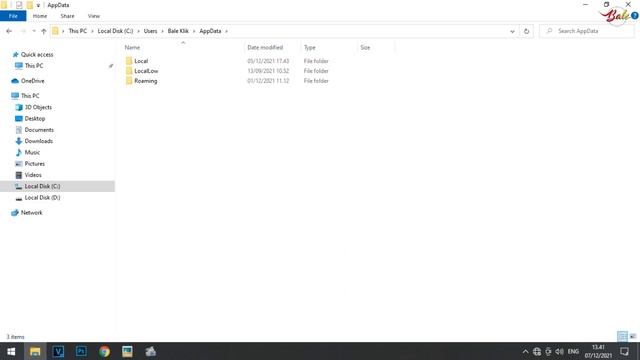Refresh the AppData folder view
The width and height of the screenshot is (640, 360).
527,31
